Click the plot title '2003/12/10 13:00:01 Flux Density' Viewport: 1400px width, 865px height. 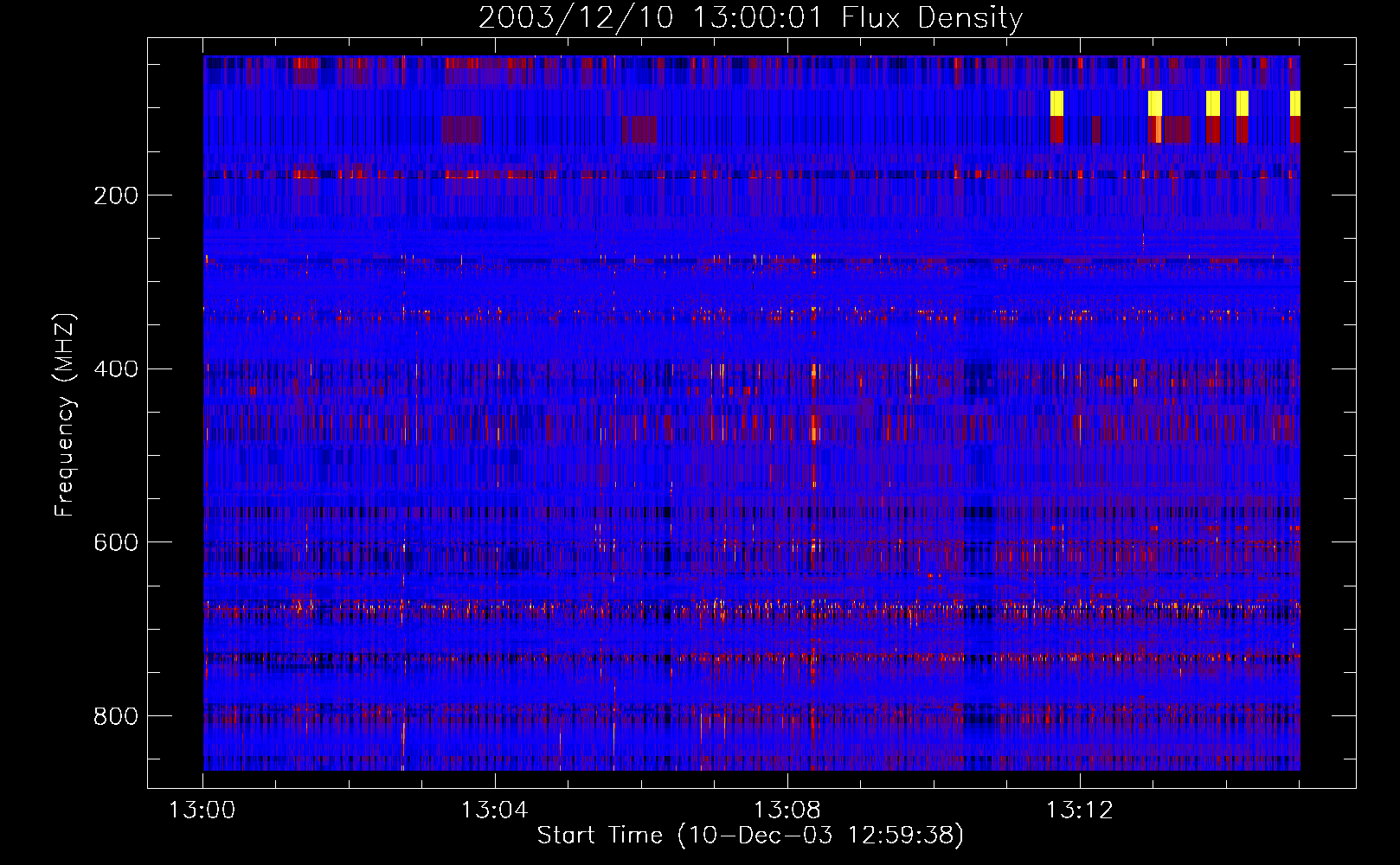pyautogui.click(x=750, y=17)
